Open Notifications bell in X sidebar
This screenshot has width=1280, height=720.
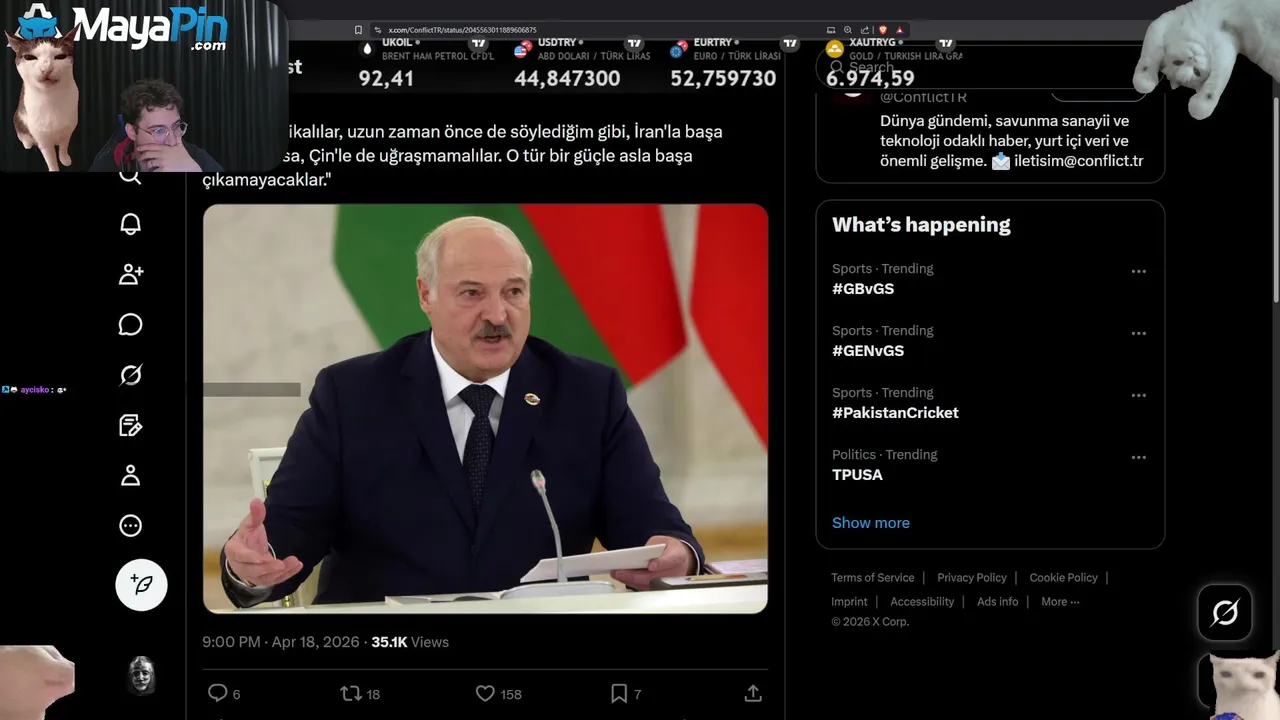pos(131,224)
